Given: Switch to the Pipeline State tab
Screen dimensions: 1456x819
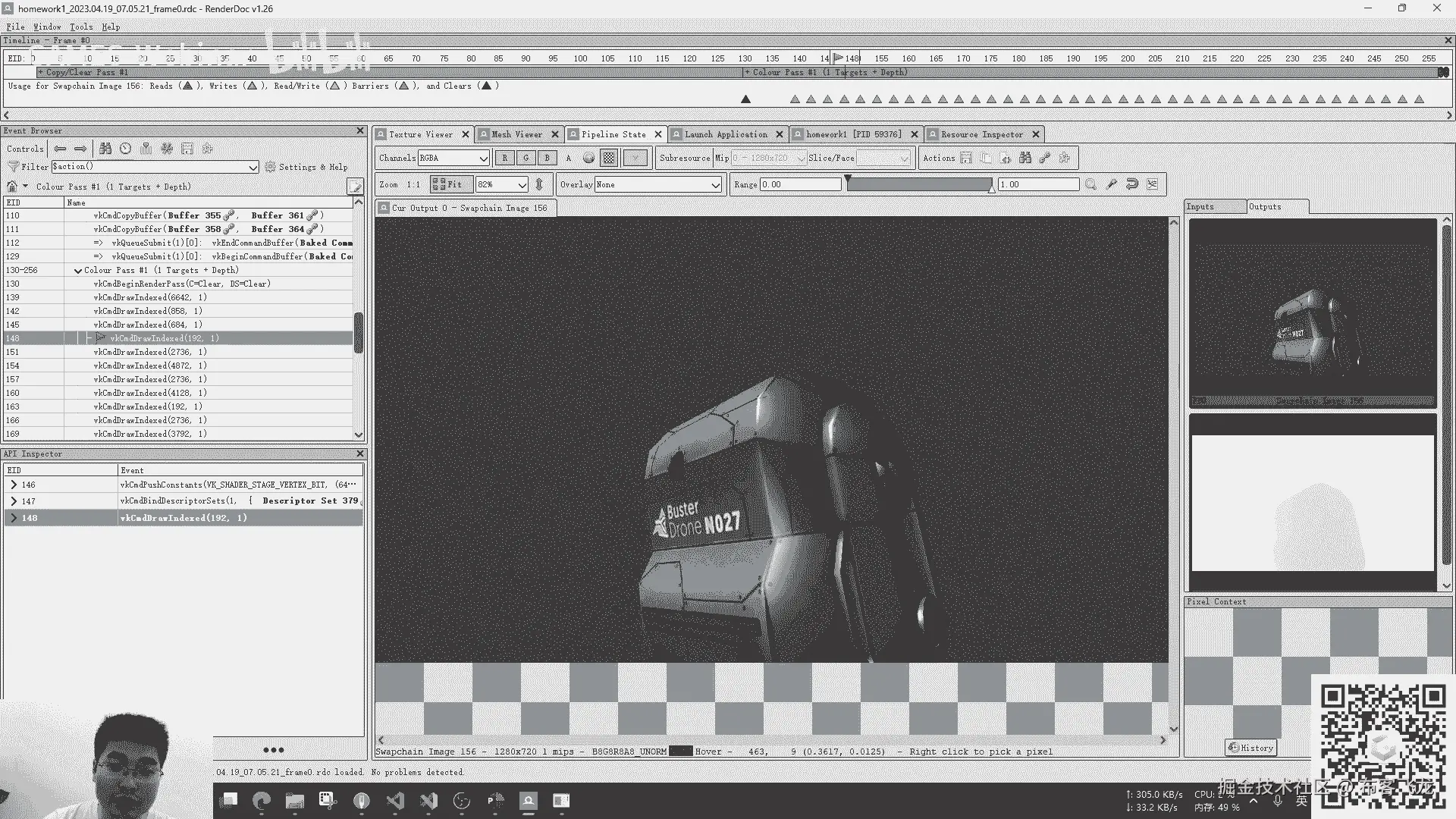Looking at the screenshot, I should coord(613,134).
